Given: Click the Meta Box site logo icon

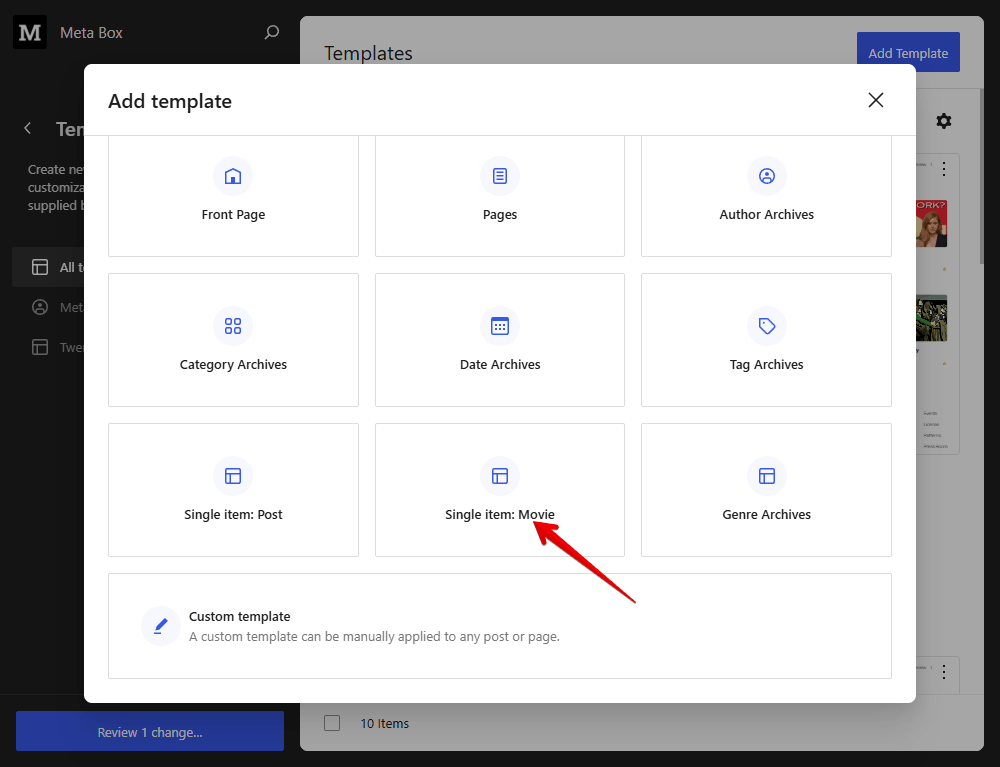Looking at the screenshot, I should pyautogui.click(x=30, y=32).
